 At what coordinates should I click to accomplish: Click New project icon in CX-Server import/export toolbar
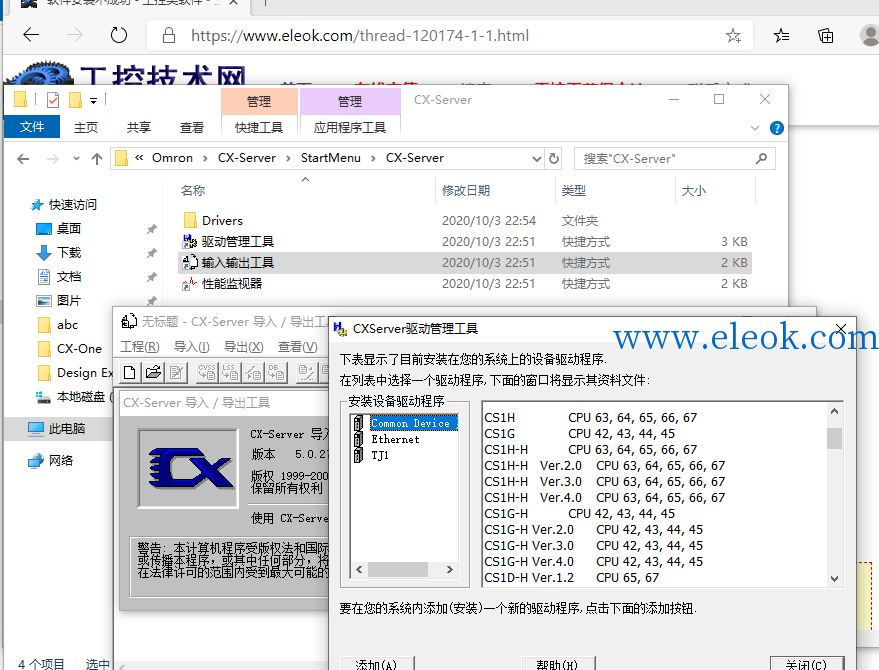tap(129, 372)
